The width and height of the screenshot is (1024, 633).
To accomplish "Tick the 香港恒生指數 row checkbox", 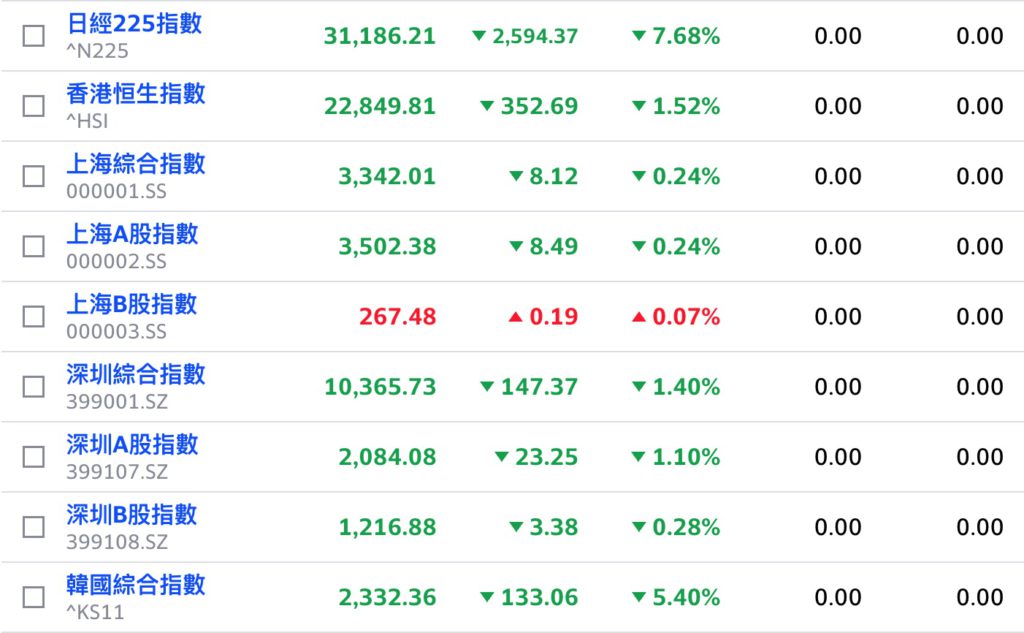I will tap(33, 106).
